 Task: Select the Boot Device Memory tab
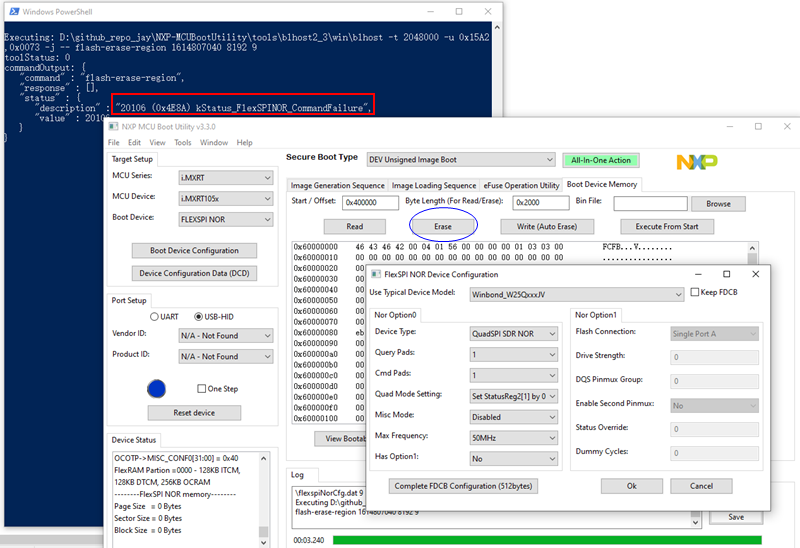pyautogui.click(x=602, y=184)
